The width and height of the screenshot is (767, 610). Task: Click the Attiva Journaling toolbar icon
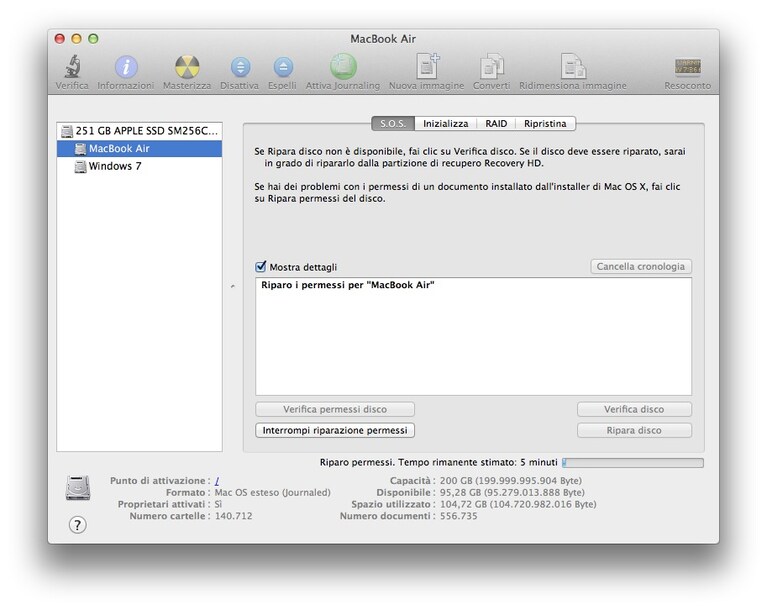coord(343,66)
